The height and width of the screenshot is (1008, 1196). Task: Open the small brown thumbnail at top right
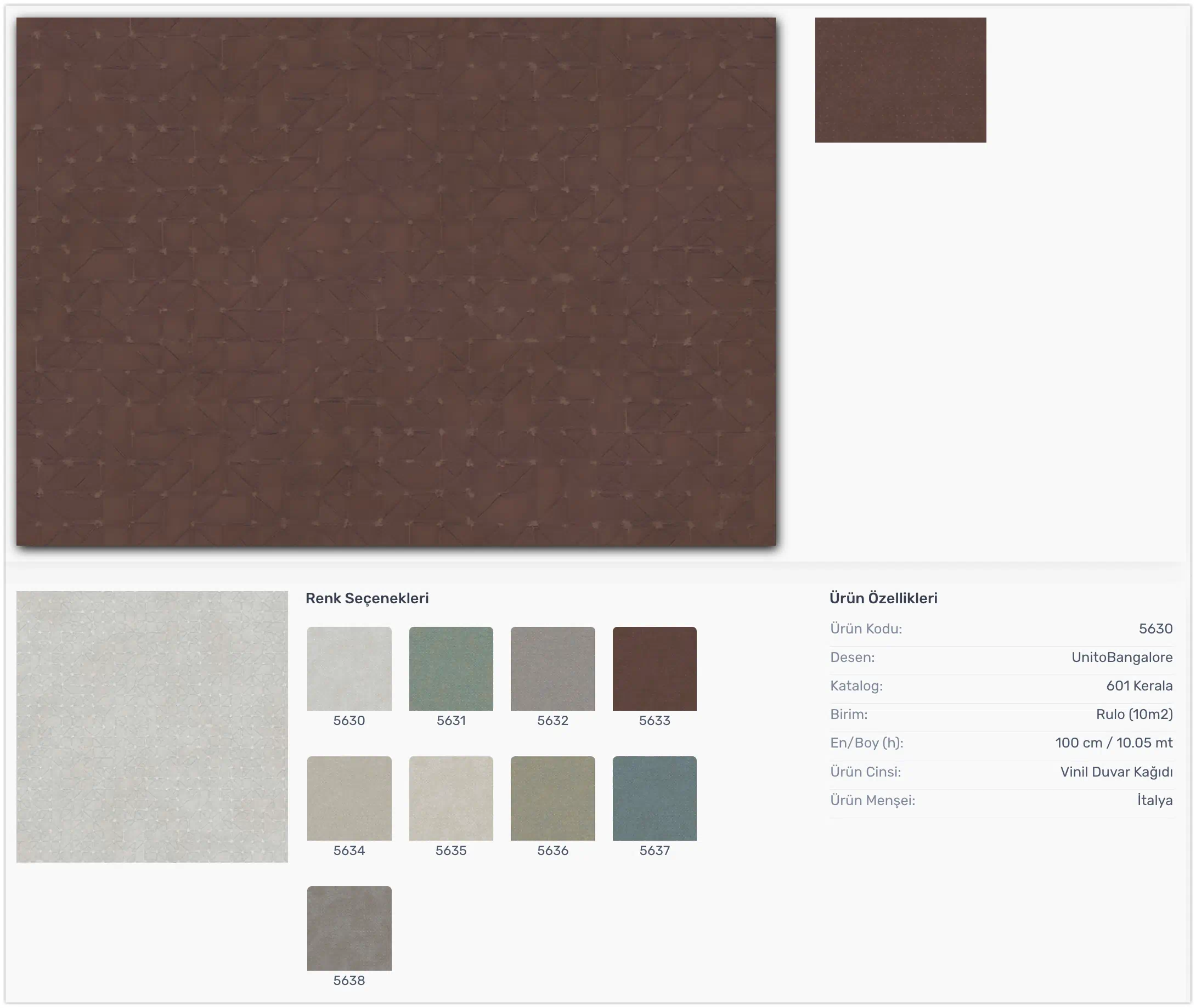pos(900,80)
